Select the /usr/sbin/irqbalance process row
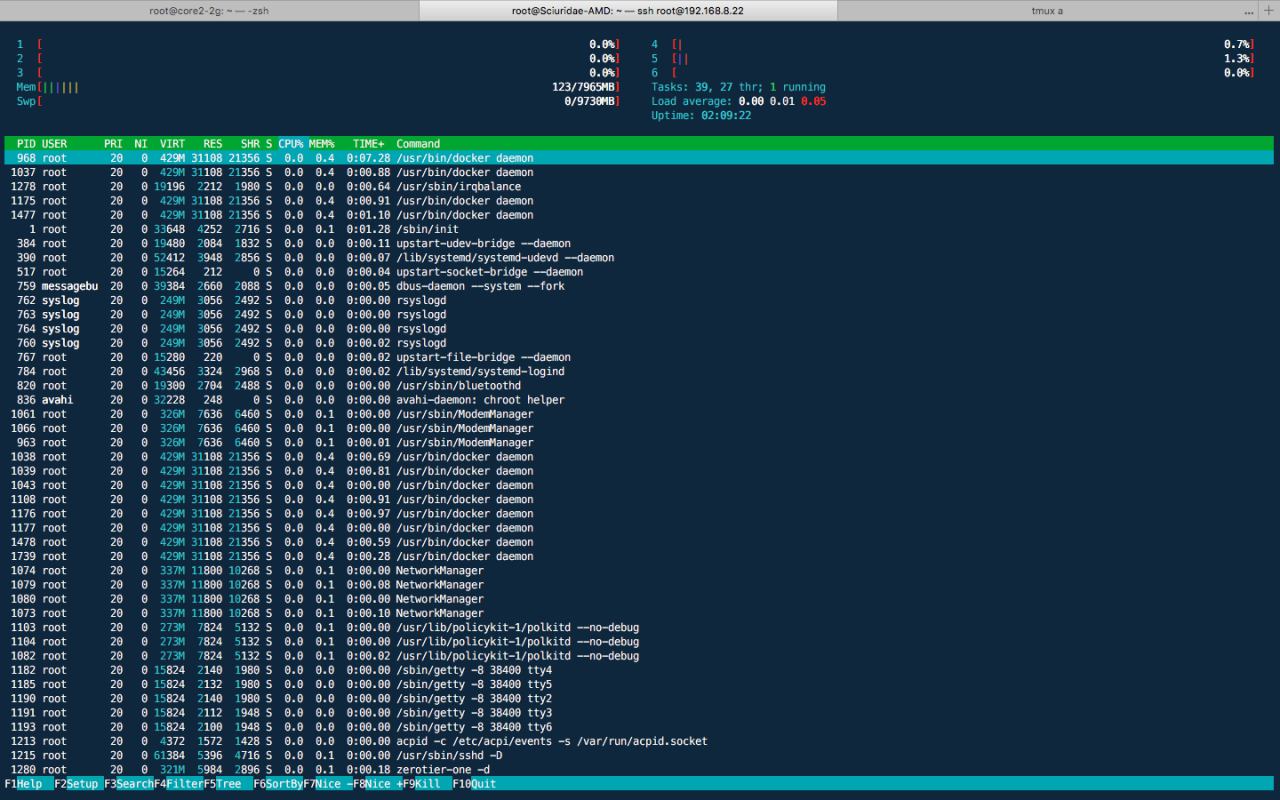1280x800 pixels. [x=640, y=187]
